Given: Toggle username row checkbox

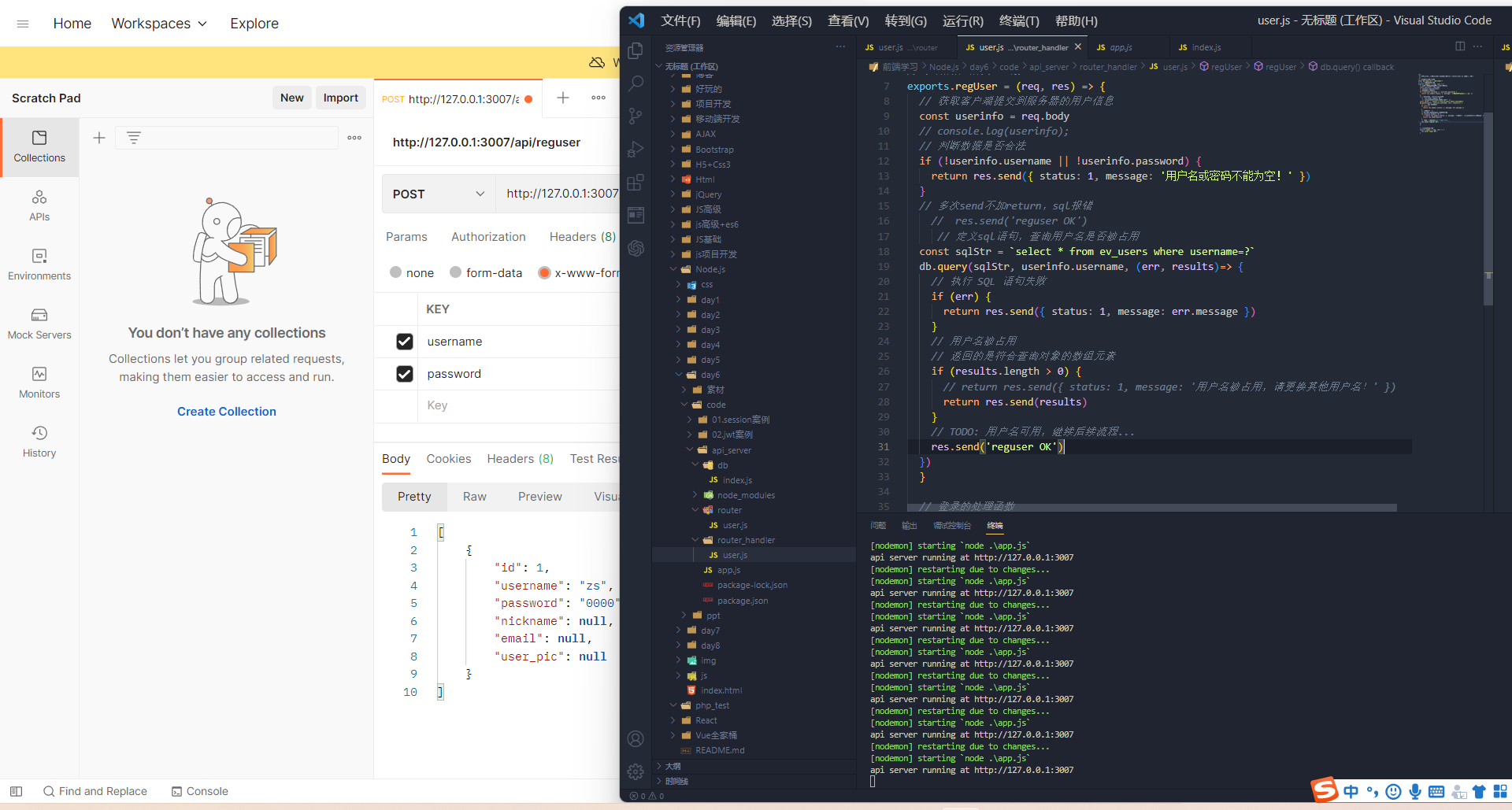Looking at the screenshot, I should (x=405, y=342).
